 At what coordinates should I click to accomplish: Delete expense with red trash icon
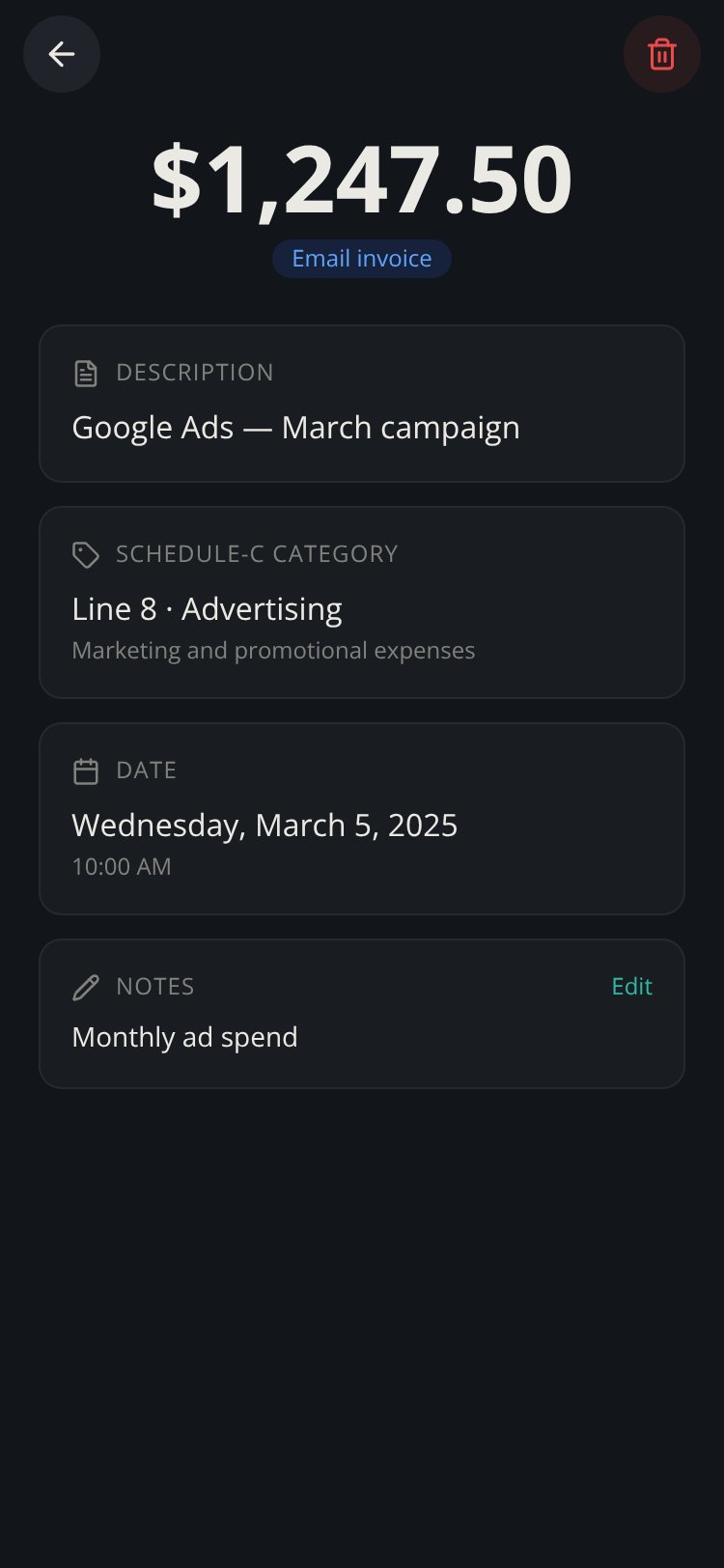662,54
